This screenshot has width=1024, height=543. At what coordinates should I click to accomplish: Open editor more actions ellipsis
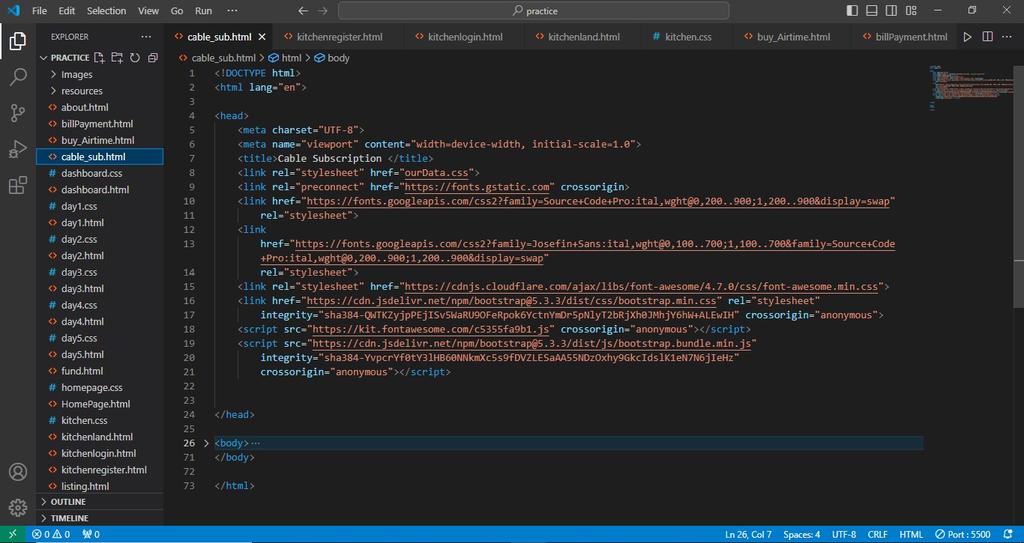[1008, 37]
